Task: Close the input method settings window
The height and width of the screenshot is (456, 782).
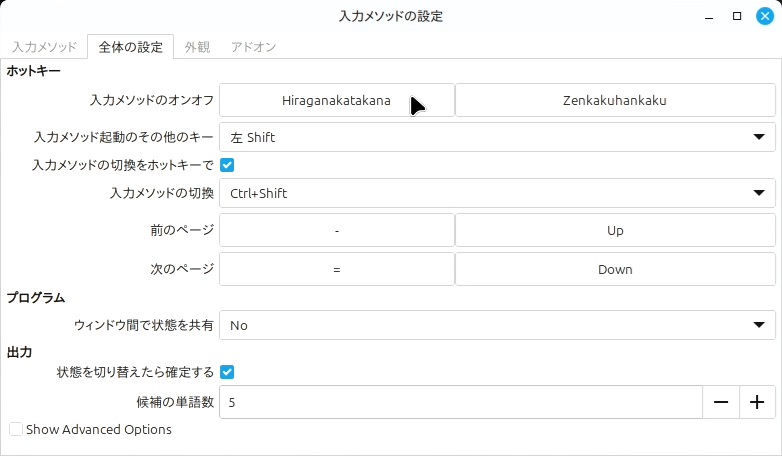Action: coord(765,16)
